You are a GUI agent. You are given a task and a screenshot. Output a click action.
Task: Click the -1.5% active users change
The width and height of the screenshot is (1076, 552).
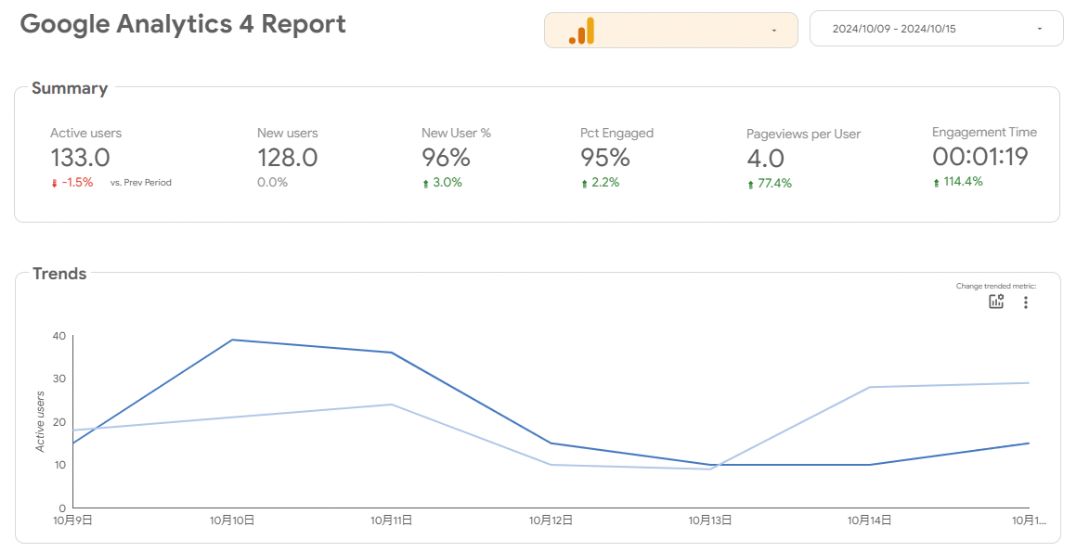click(77, 183)
